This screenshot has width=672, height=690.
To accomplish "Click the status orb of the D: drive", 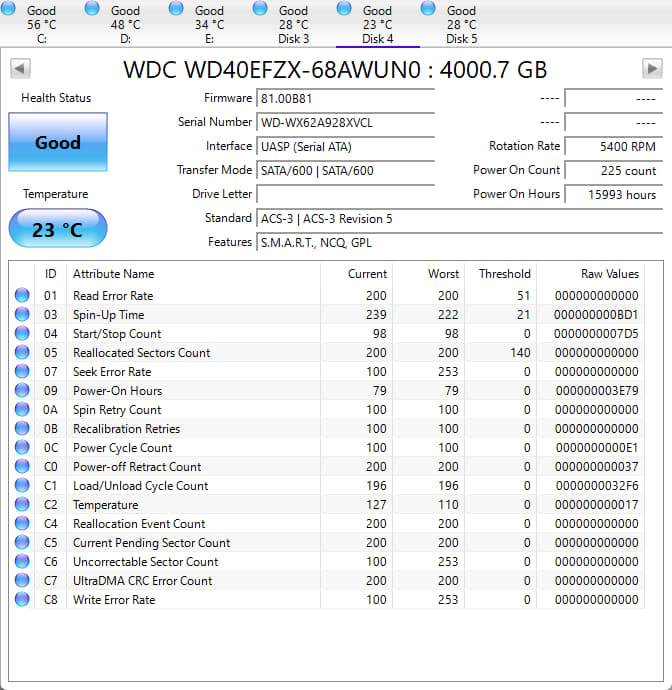I will (92, 7).
